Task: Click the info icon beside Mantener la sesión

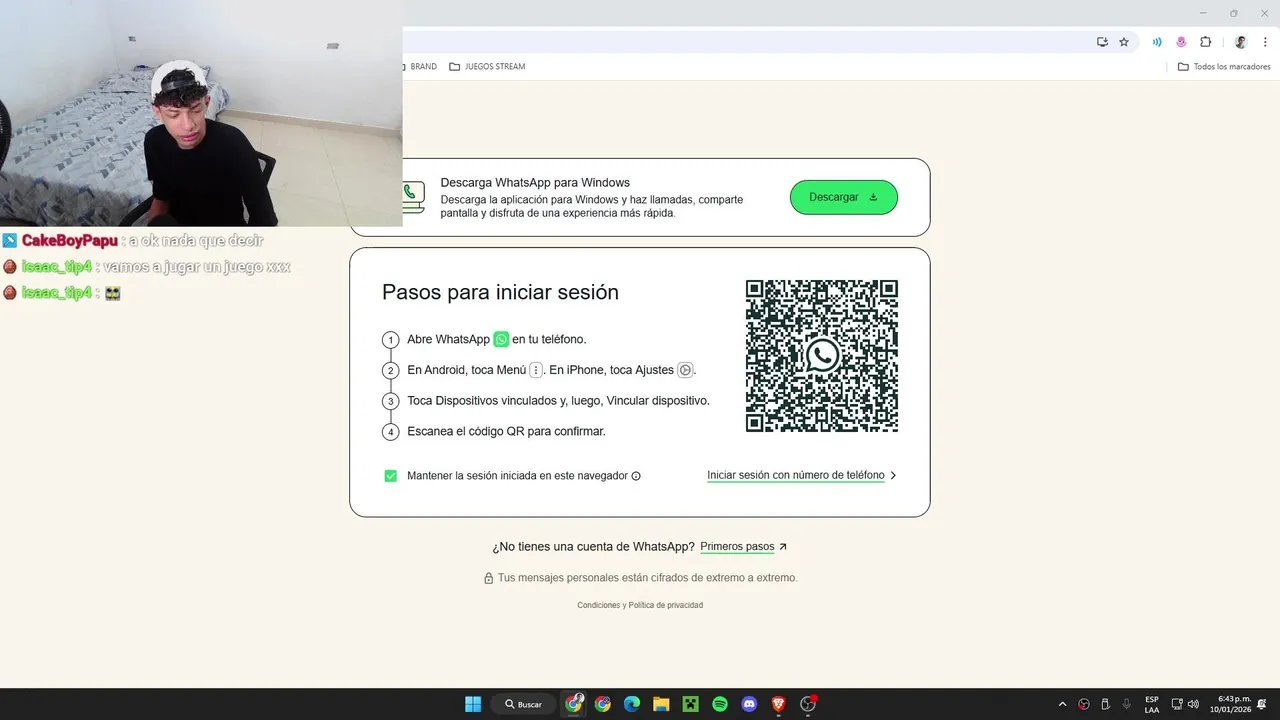Action: click(636, 476)
